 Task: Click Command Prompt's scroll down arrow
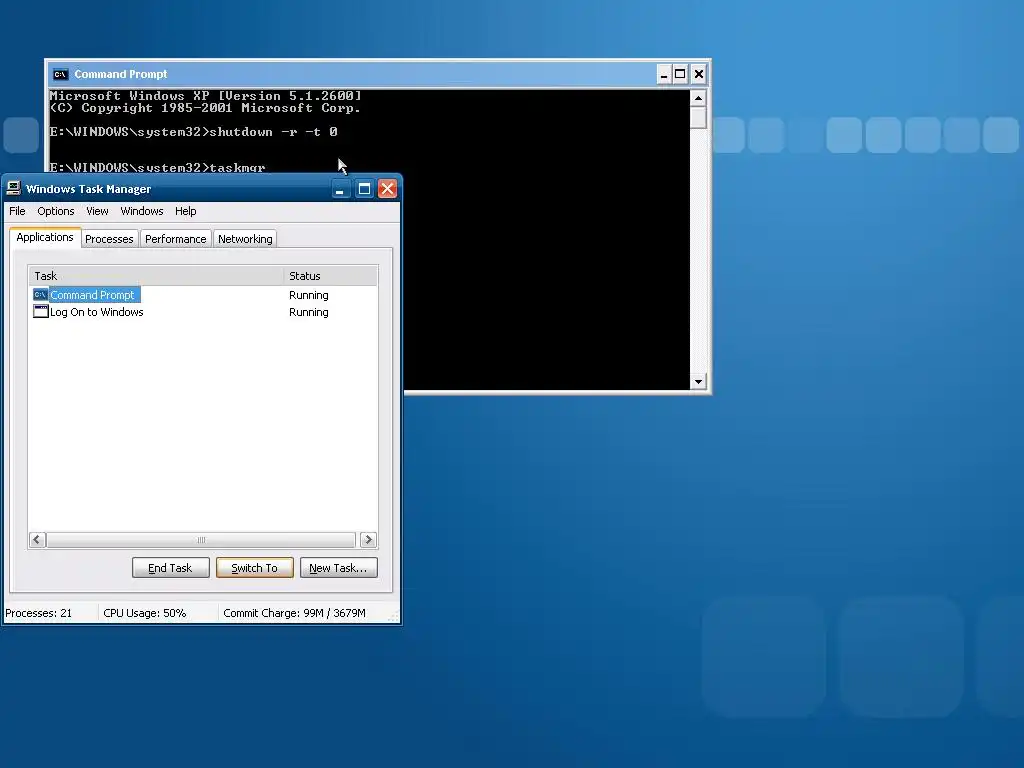698,381
